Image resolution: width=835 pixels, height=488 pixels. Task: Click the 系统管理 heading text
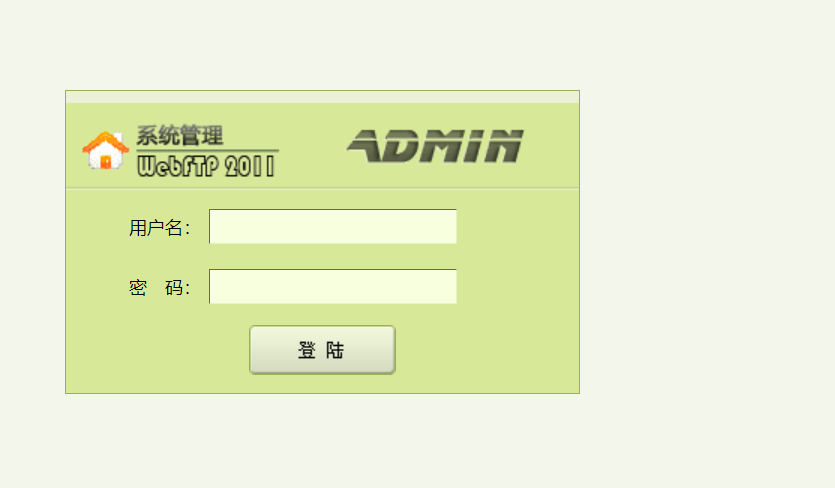(179, 135)
